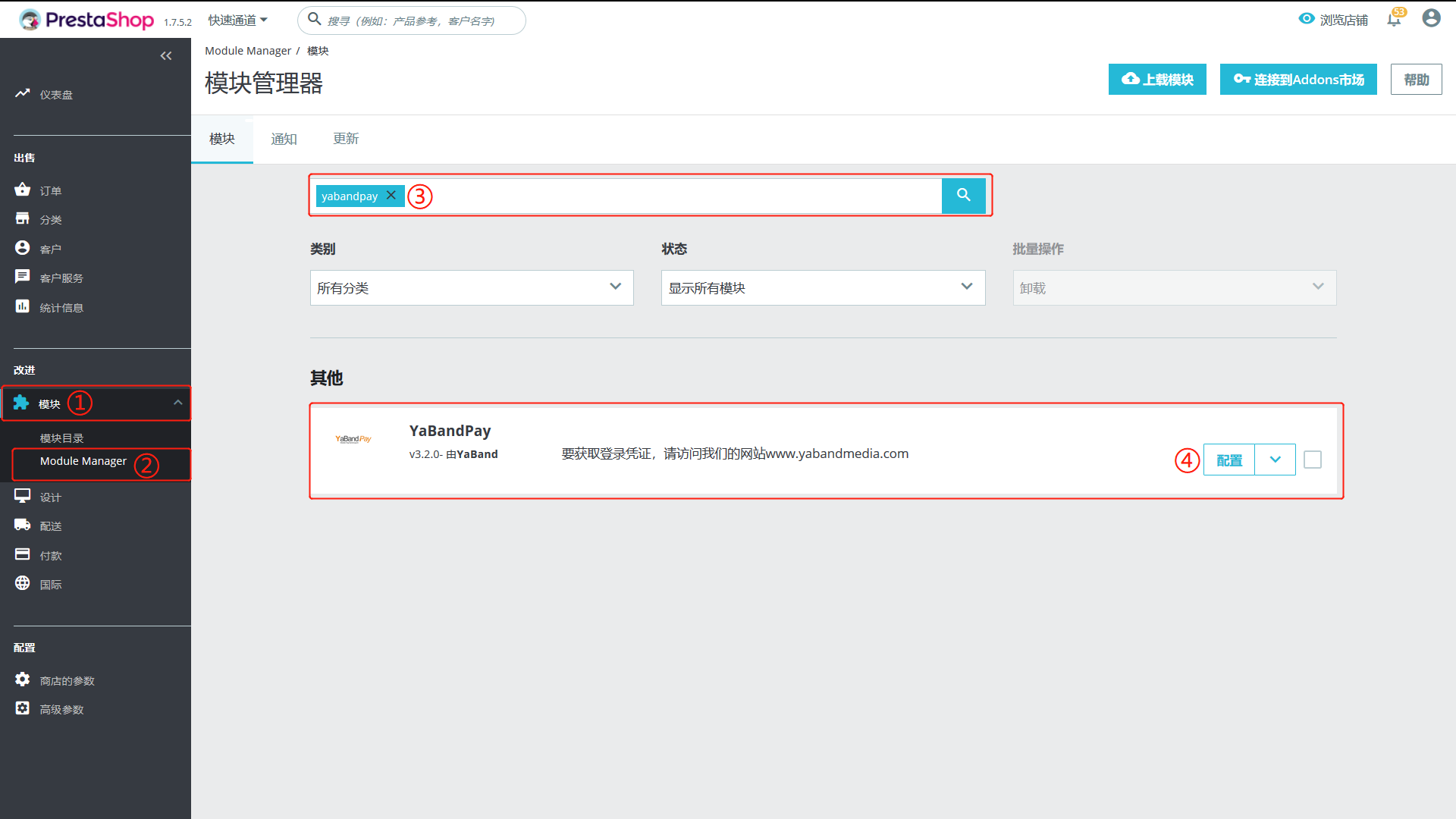Open 国际 international via globe icon
Screen dimensions: 1456x819
point(23,583)
